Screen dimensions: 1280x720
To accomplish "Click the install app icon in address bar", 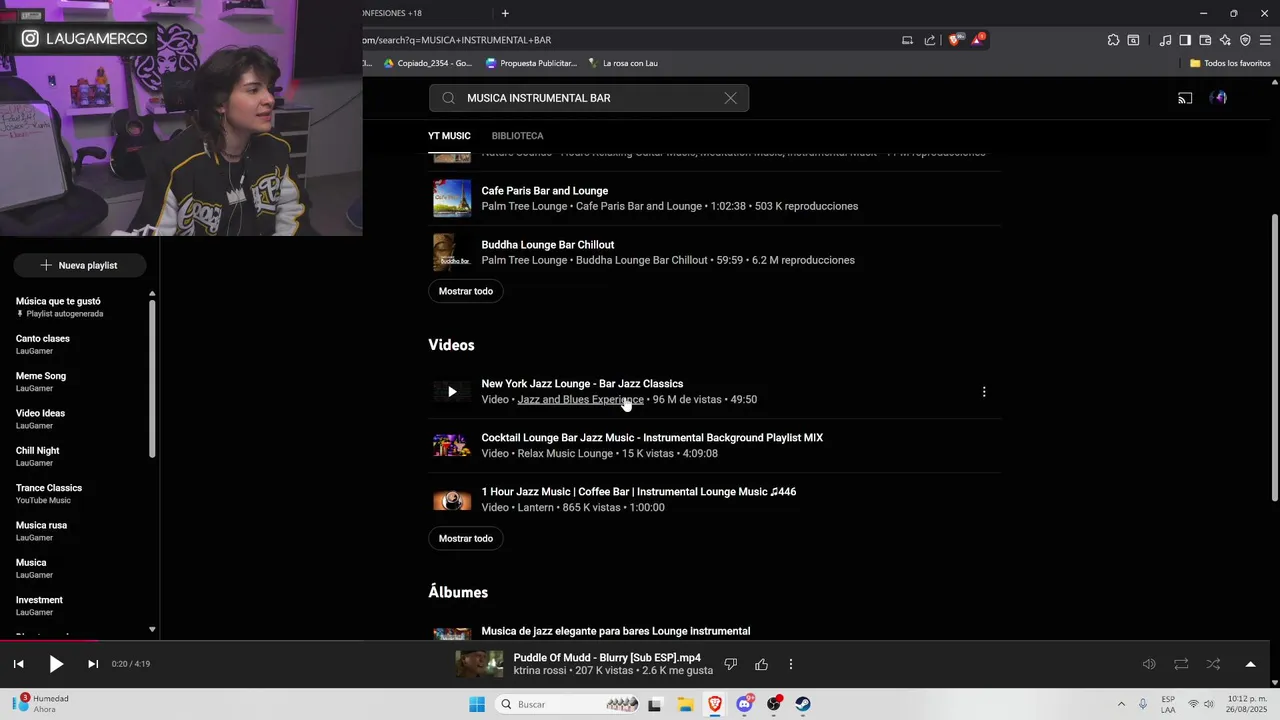I will tap(907, 40).
